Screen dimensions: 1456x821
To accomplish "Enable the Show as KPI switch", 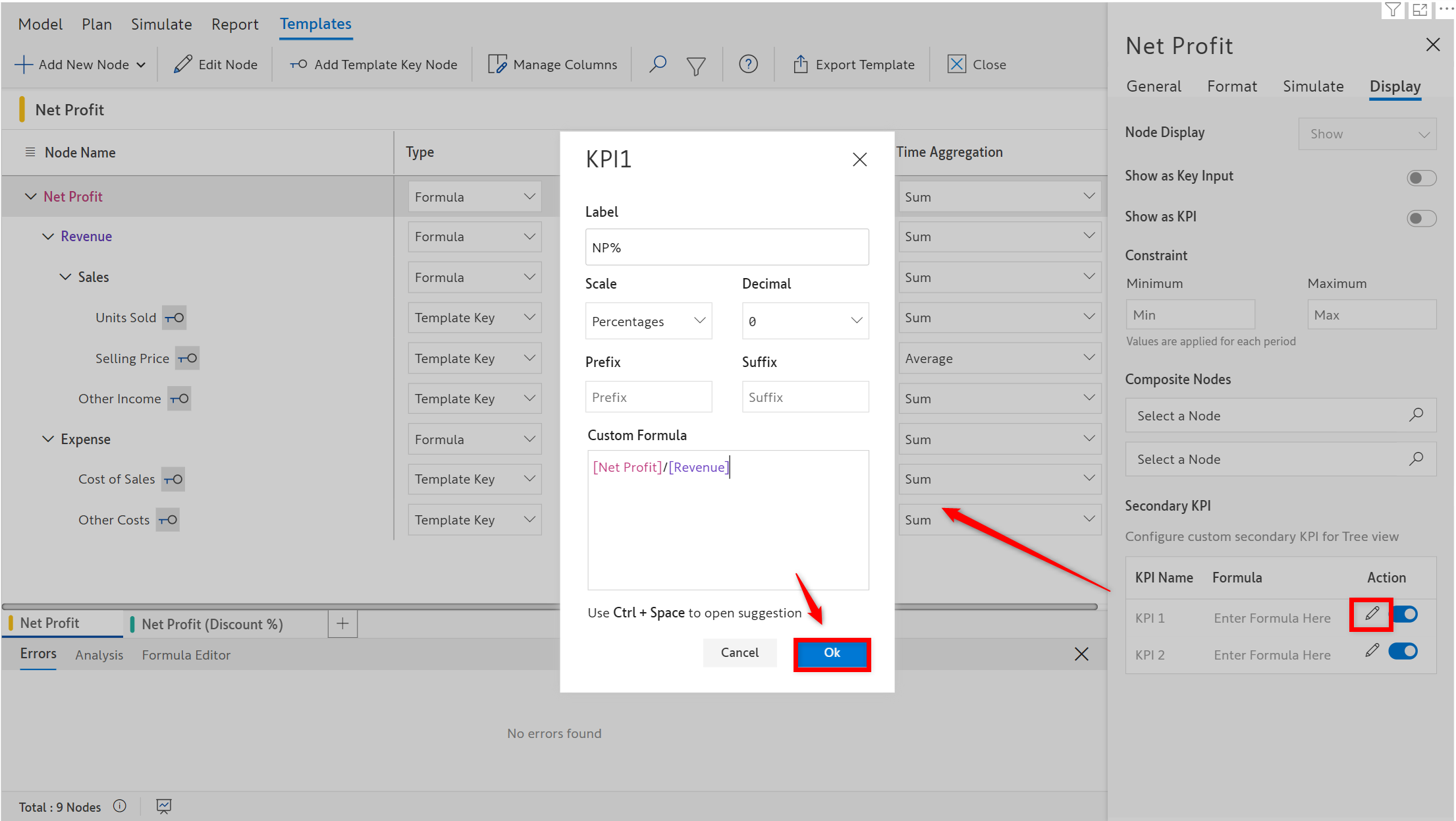I will 1421,218.
